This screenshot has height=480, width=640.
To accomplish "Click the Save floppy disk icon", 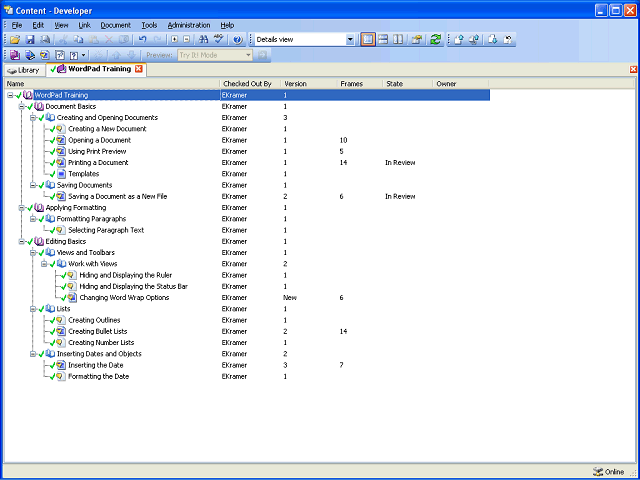I will [x=30, y=40].
